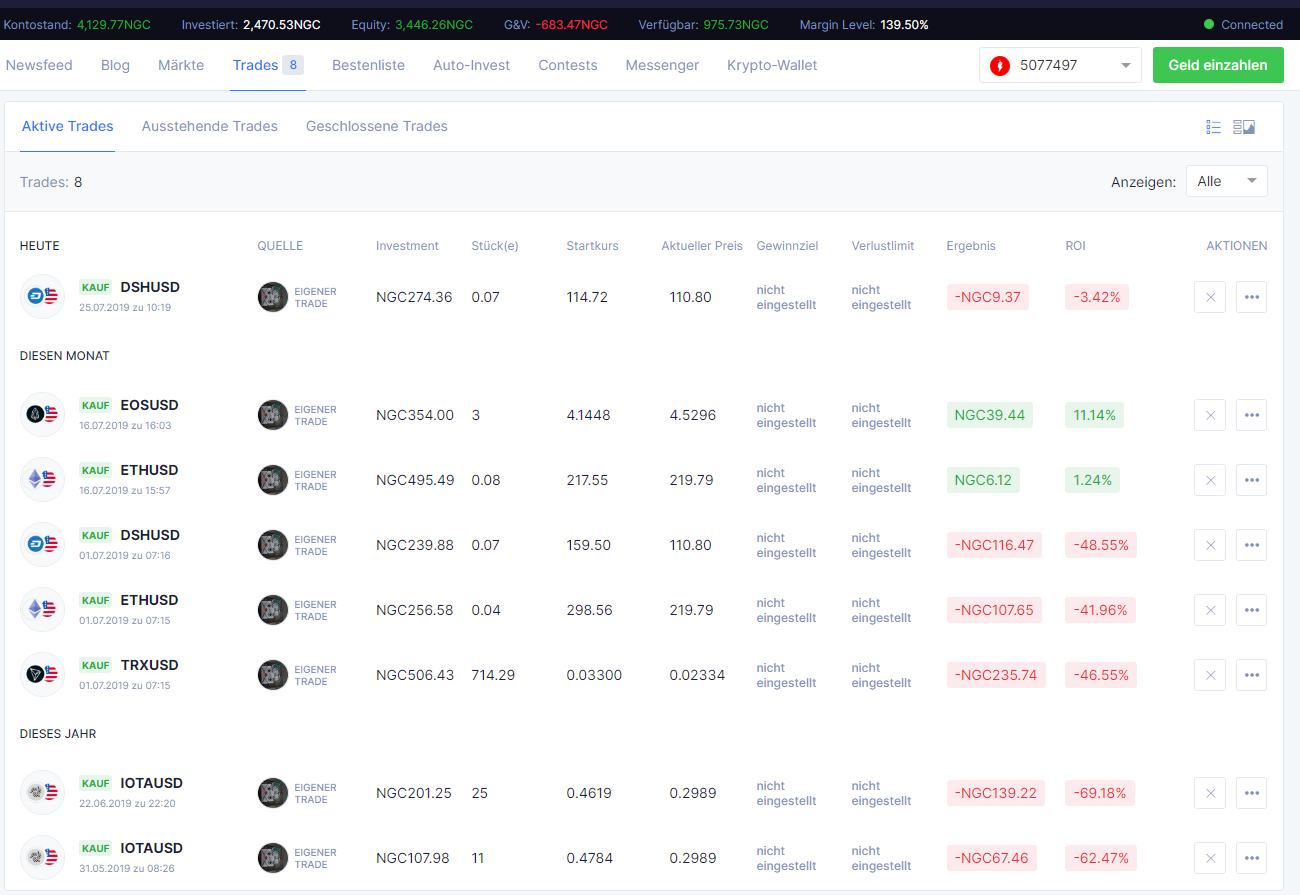Go to the Blog tab
The width and height of the screenshot is (1300, 895).
(x=115, y=65)
